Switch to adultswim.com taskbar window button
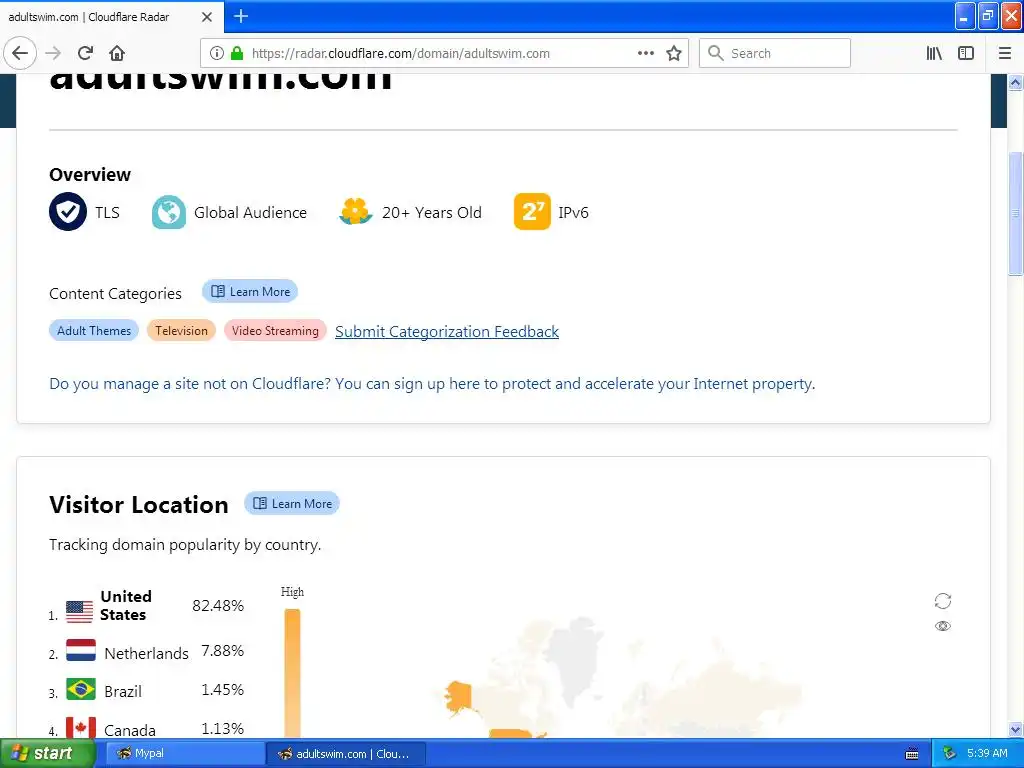1024x768 pixels. point(346,753)
